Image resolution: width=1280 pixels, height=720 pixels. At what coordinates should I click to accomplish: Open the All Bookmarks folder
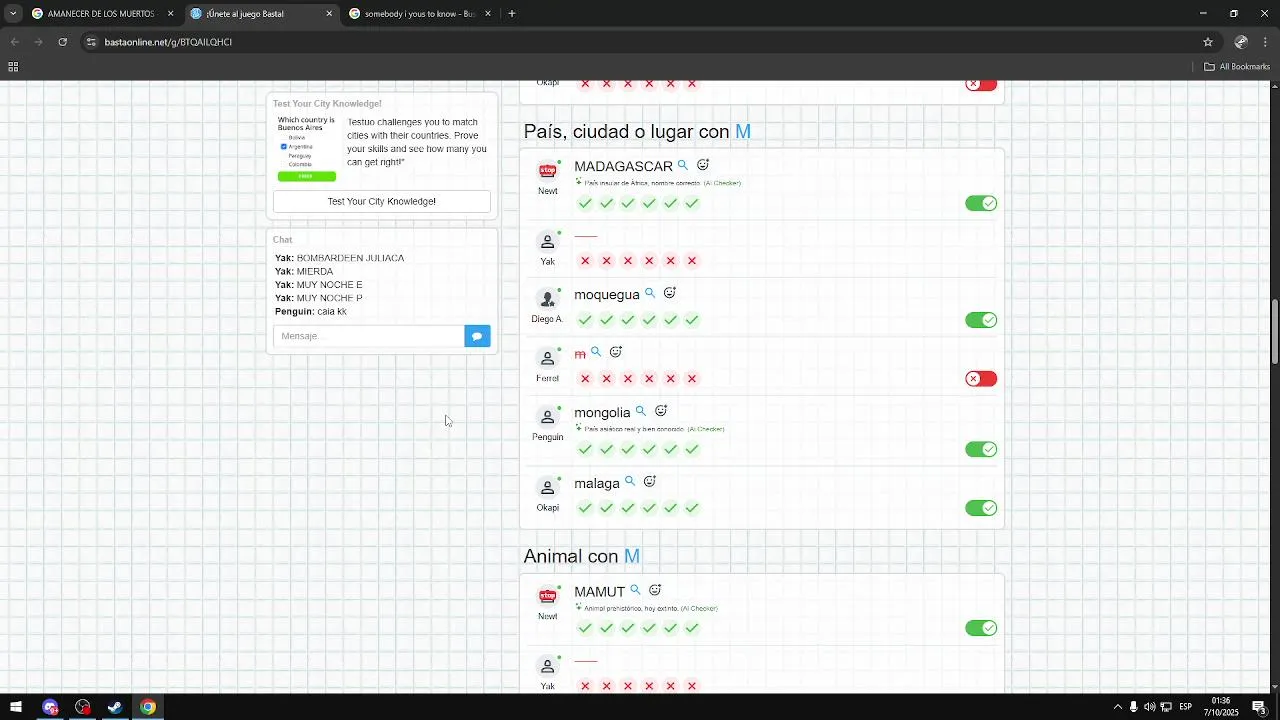1237,67
